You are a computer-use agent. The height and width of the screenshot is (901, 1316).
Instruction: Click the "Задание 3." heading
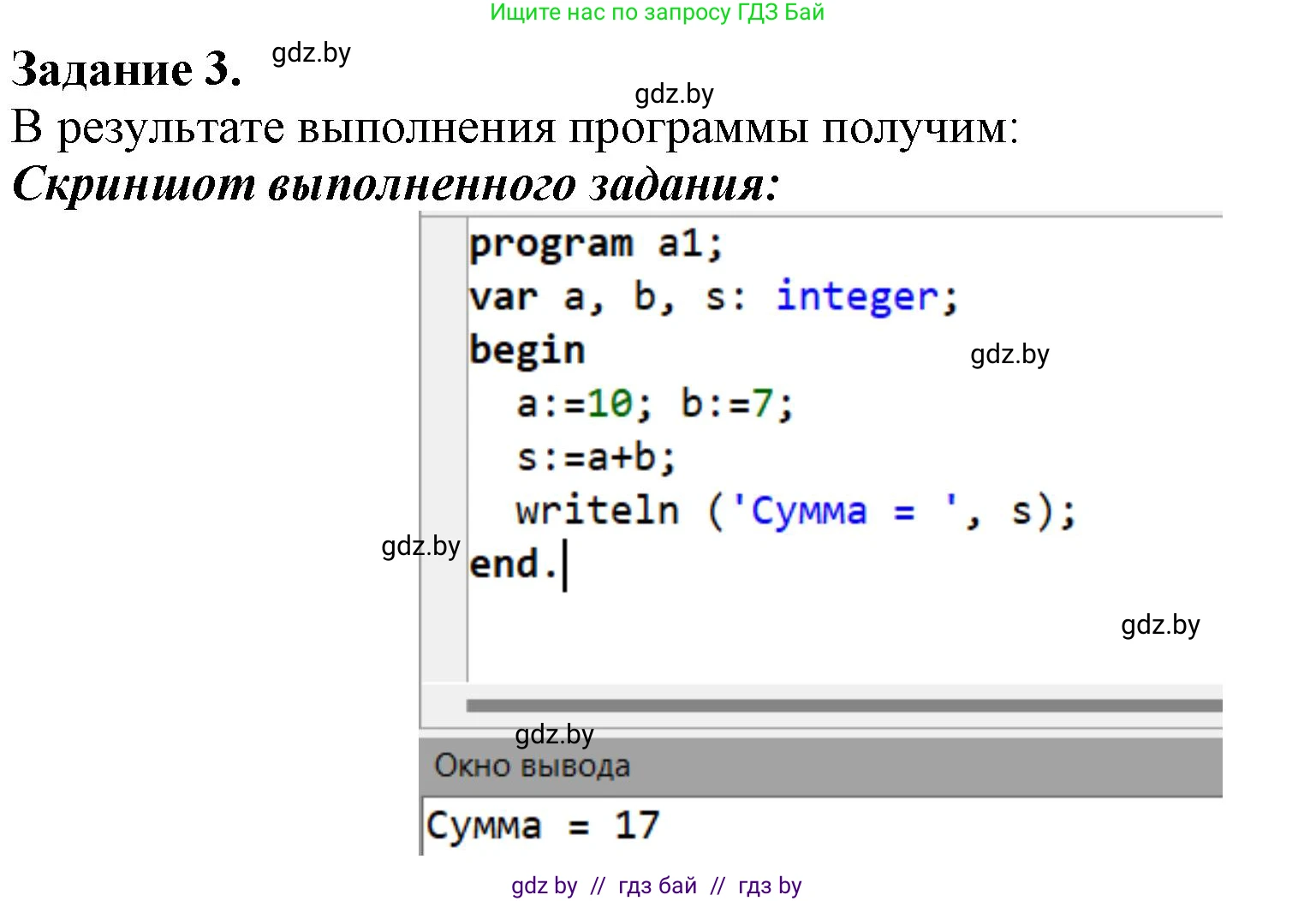point(126,69)
